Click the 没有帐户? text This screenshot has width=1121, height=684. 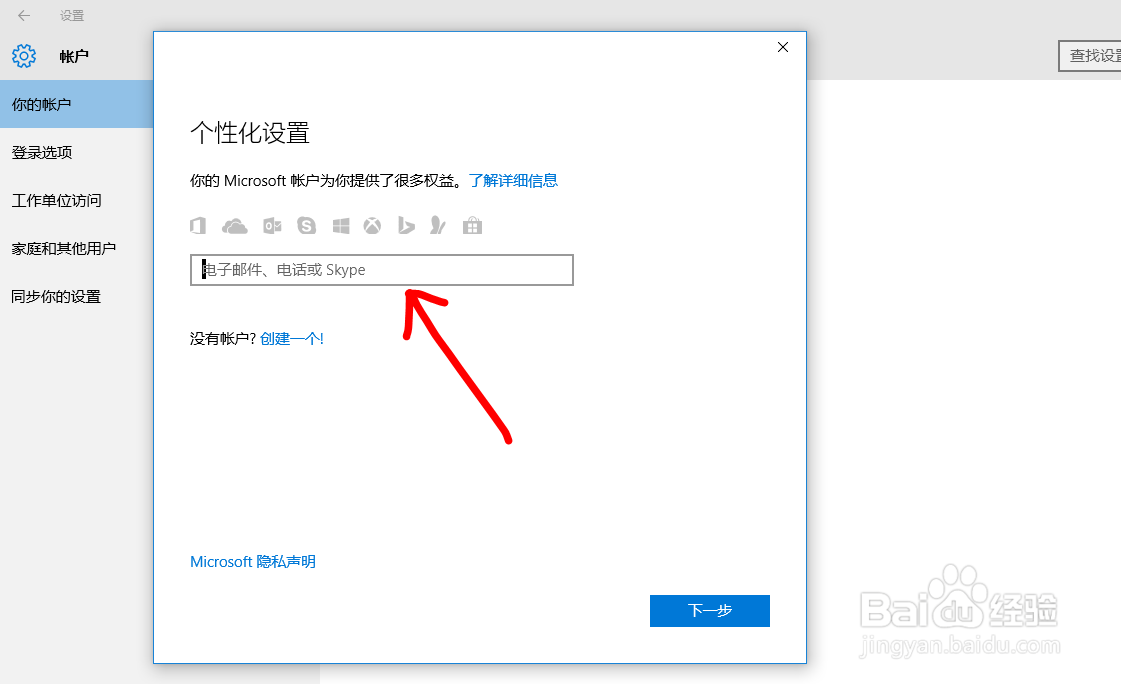click(222, 339)
